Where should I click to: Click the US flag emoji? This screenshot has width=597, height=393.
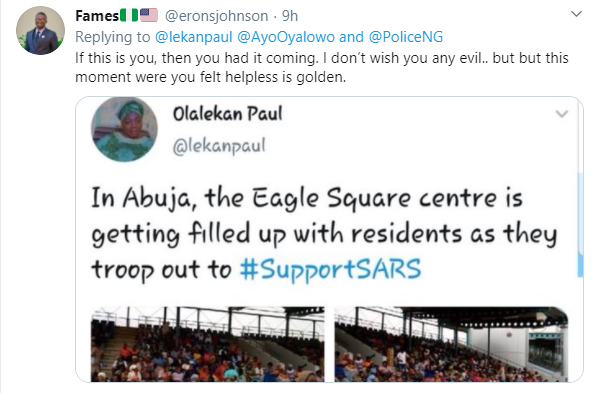148,16
